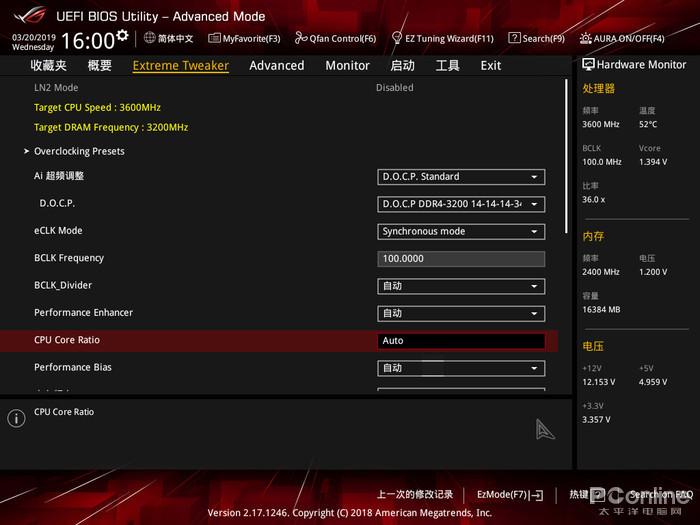700x525 pixels.
Task: Click the BCLK Frequency label
Action: [x=69, y=258]
